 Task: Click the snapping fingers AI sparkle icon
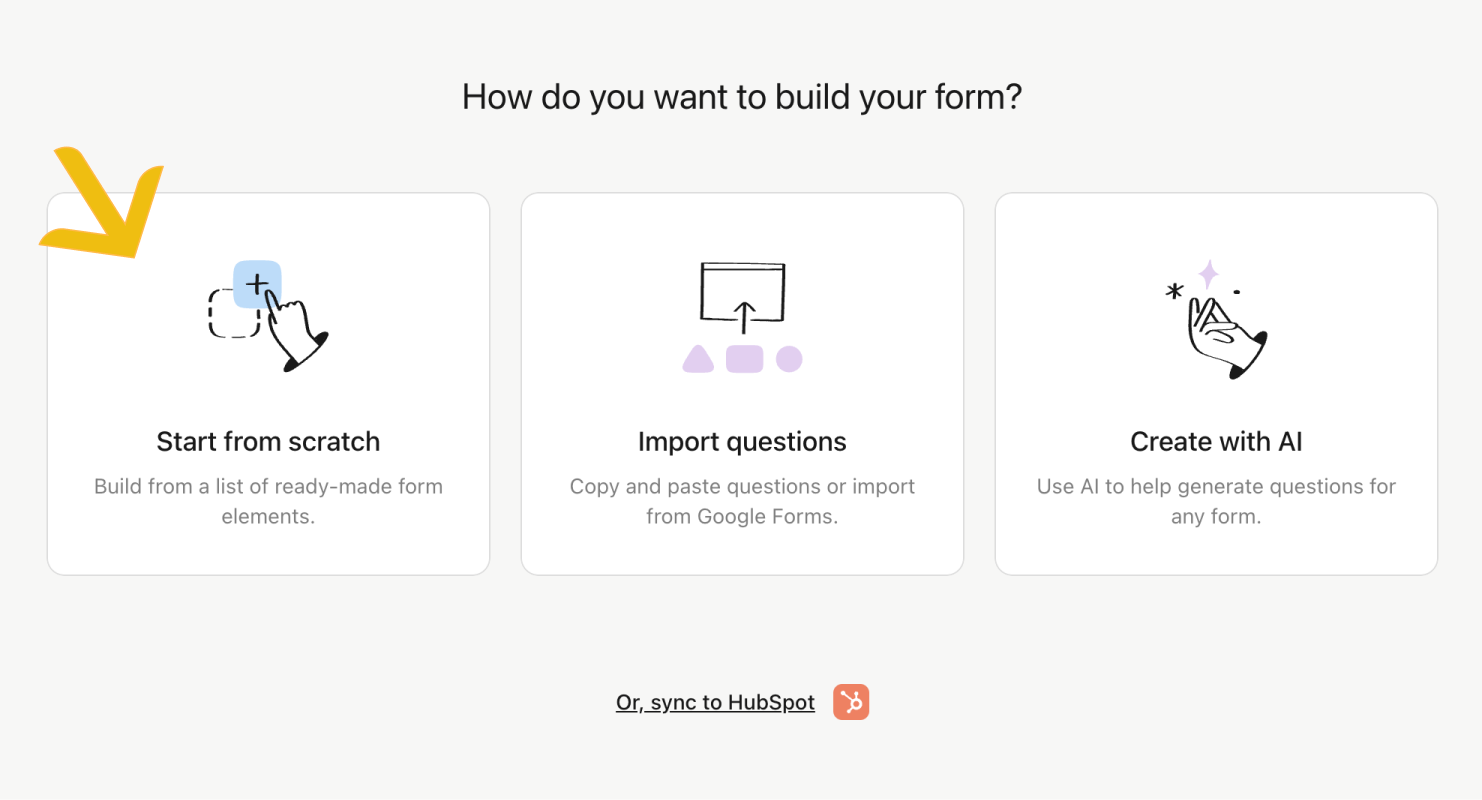1216,319
